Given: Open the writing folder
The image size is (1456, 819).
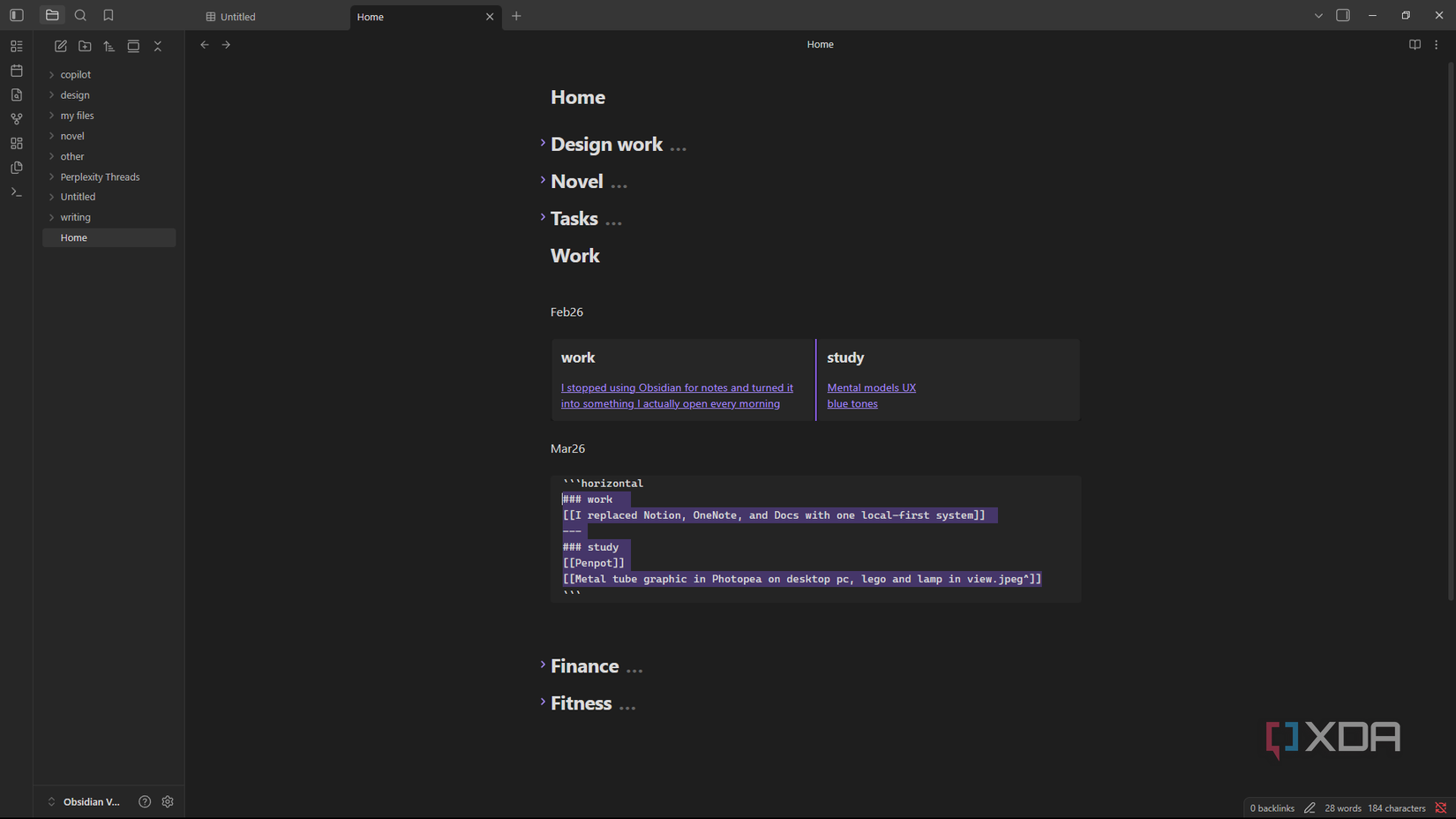Looking at the screenshot, I should tap(109, 217).
